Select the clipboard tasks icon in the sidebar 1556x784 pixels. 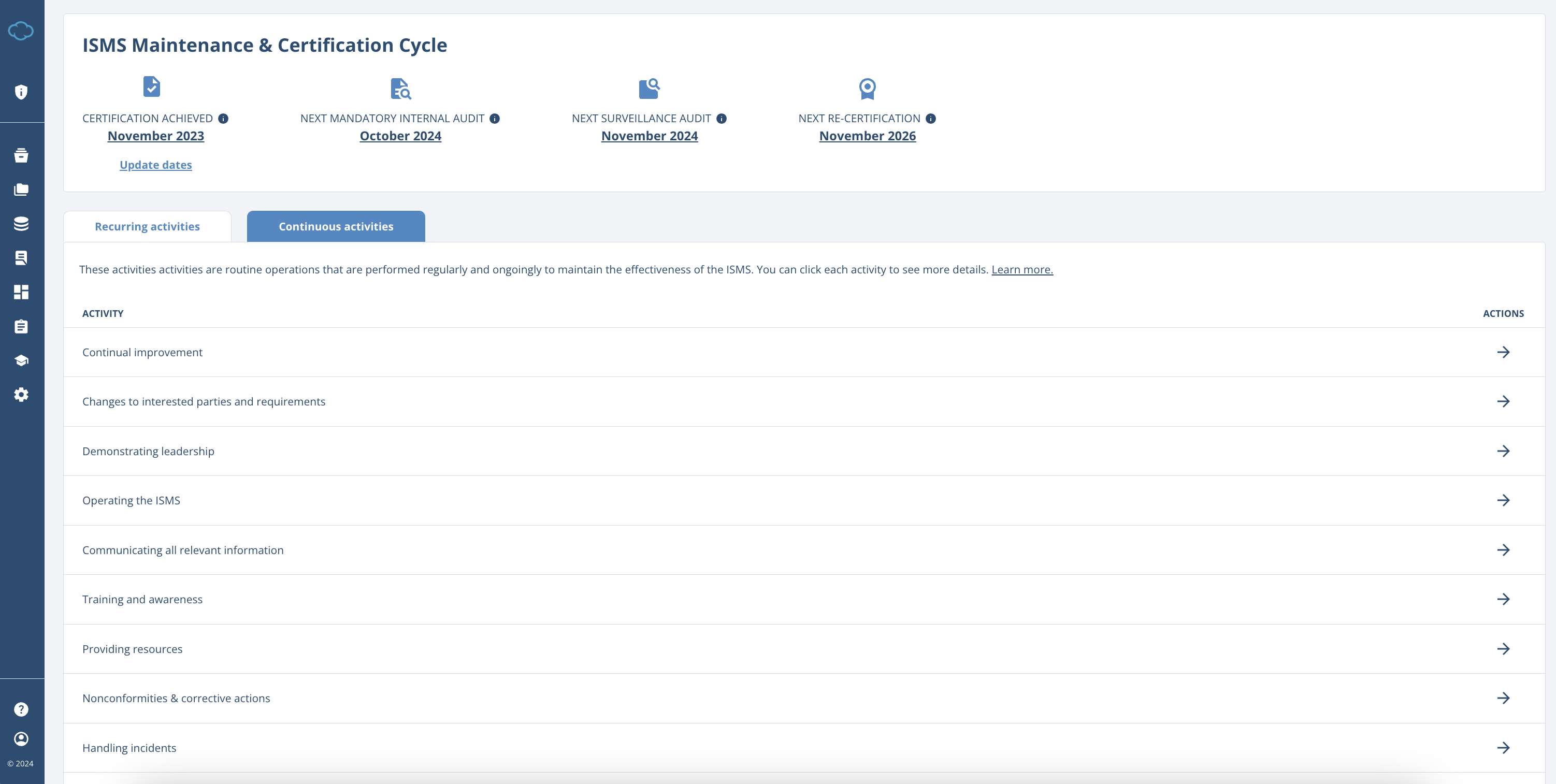click(22, 326)
